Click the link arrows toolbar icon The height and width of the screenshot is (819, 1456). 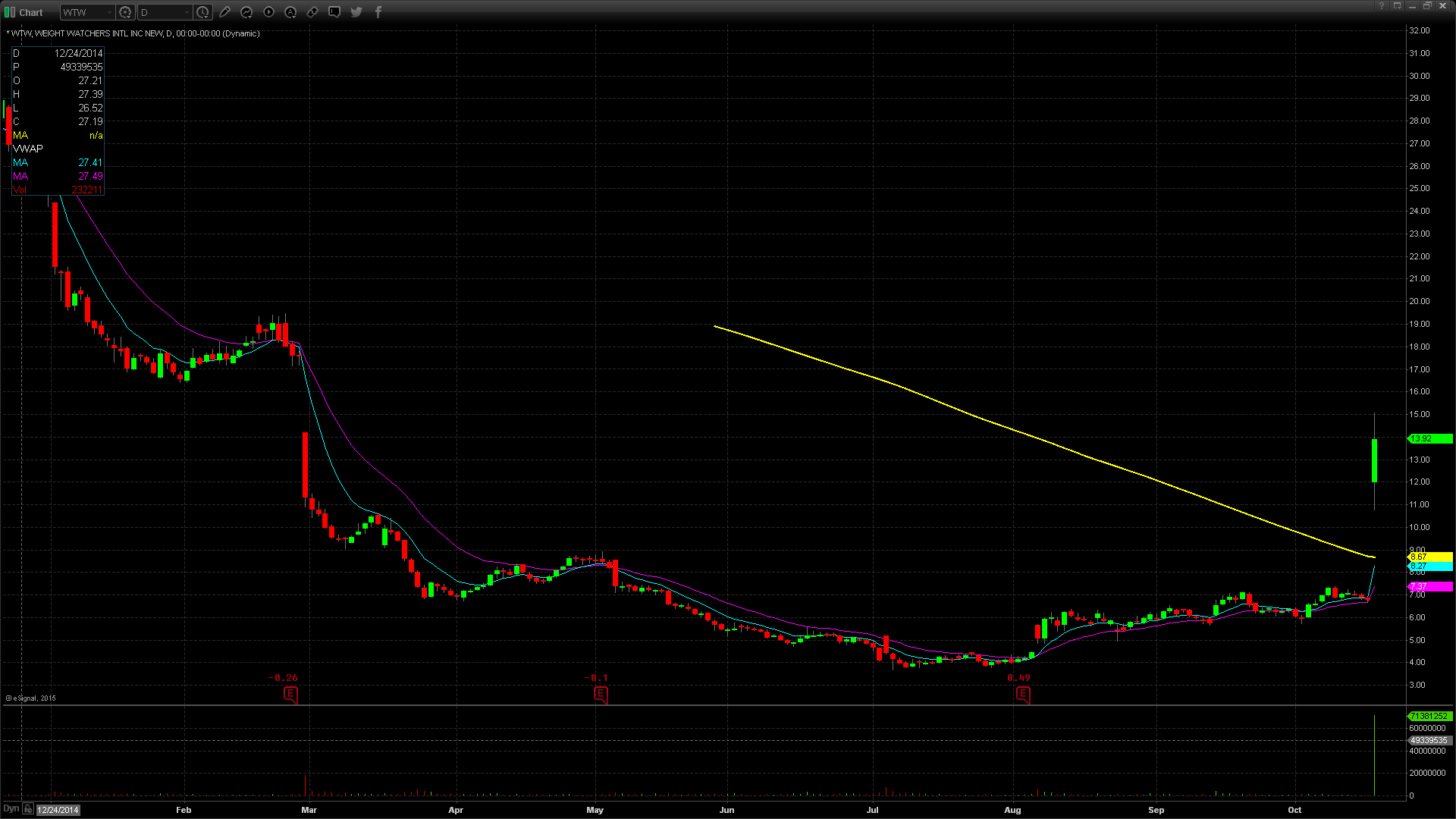(312, 12)
